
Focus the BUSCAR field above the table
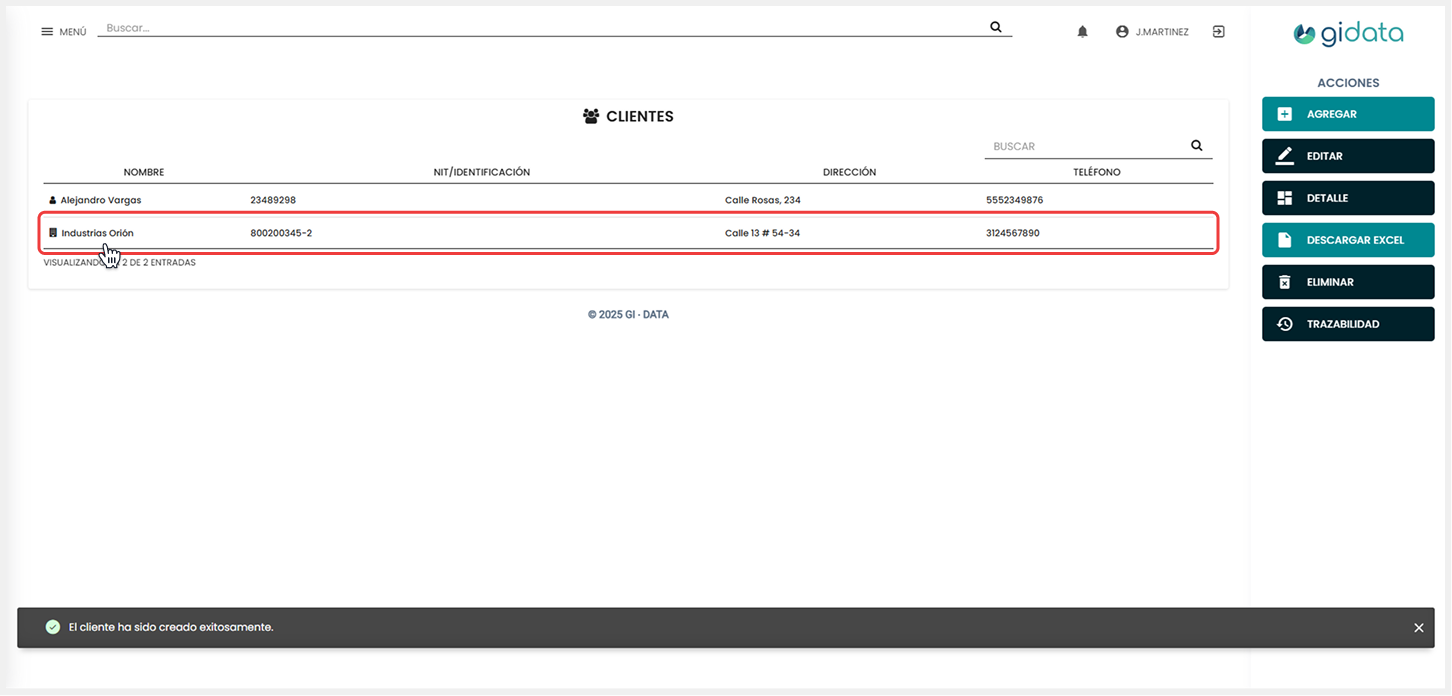pos(1085,146)
